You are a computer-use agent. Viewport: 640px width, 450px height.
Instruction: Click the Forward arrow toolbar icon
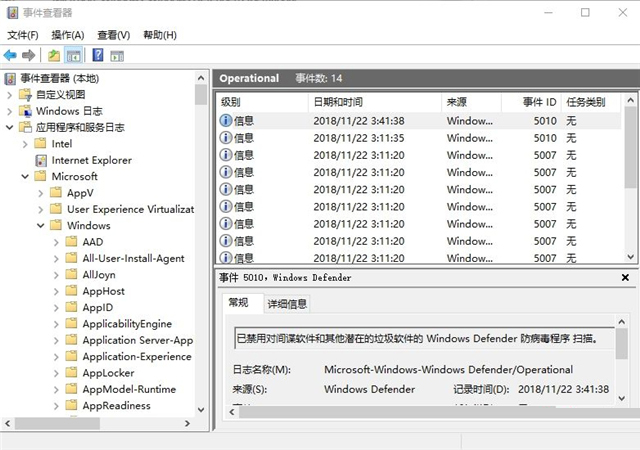click(x=29, y=56)
